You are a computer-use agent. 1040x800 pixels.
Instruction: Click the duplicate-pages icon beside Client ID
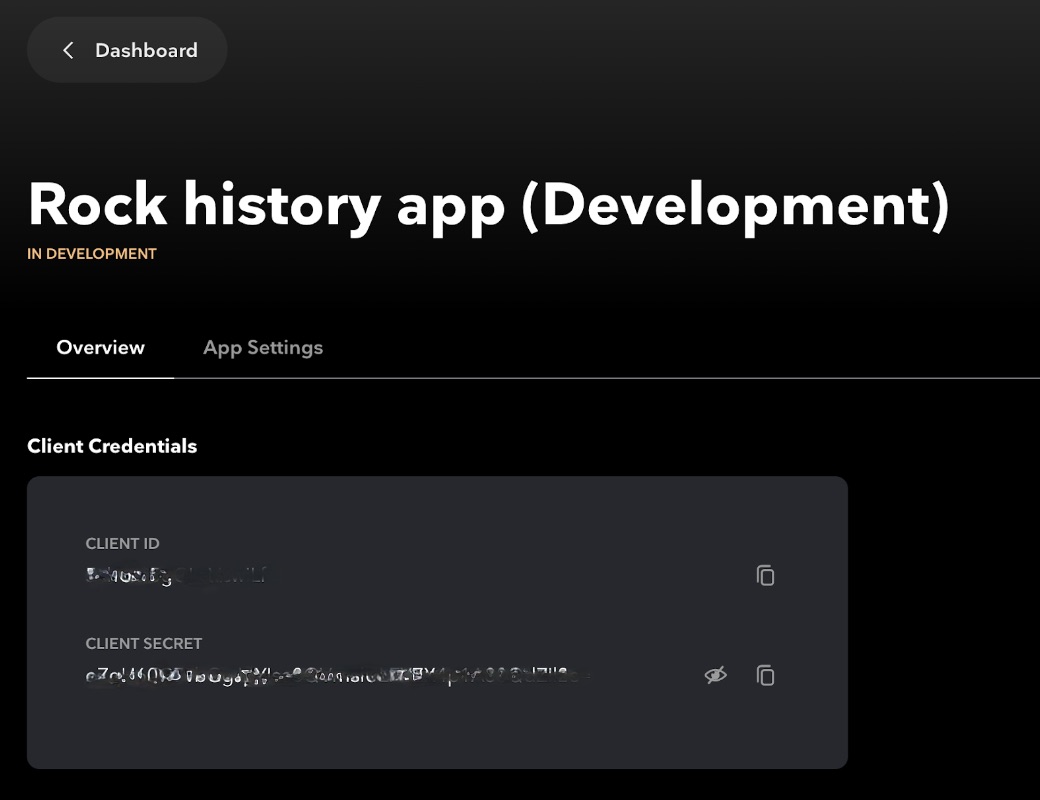pos(765,576)
